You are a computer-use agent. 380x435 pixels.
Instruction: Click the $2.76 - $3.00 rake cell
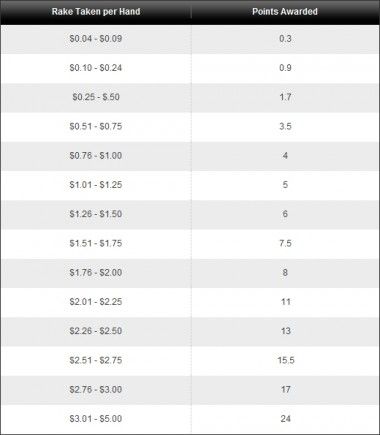pyautogui.click(x=96, y=390)
